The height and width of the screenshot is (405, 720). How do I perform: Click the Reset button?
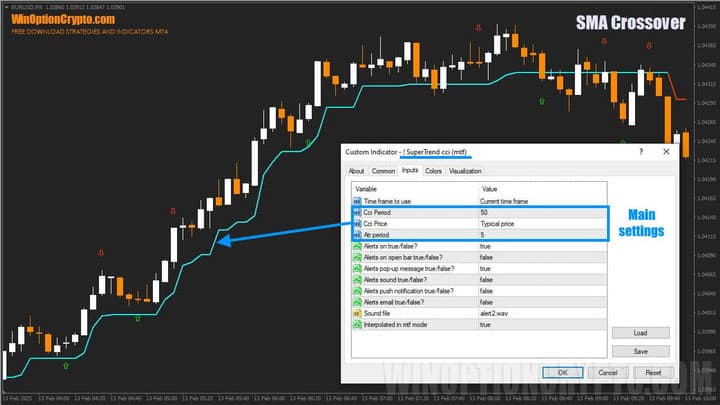pyautogui.click(x=653, y=372)
